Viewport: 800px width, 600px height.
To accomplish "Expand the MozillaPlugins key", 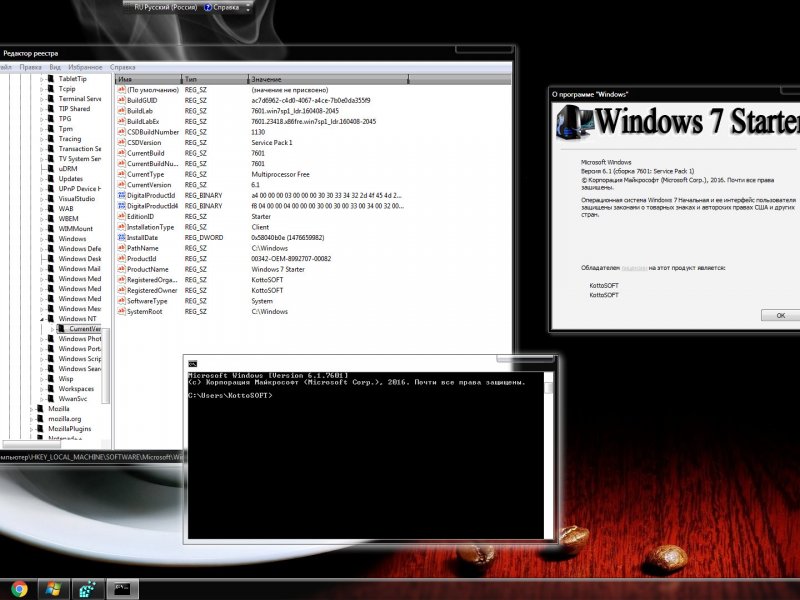I will [x=32, y=429].
